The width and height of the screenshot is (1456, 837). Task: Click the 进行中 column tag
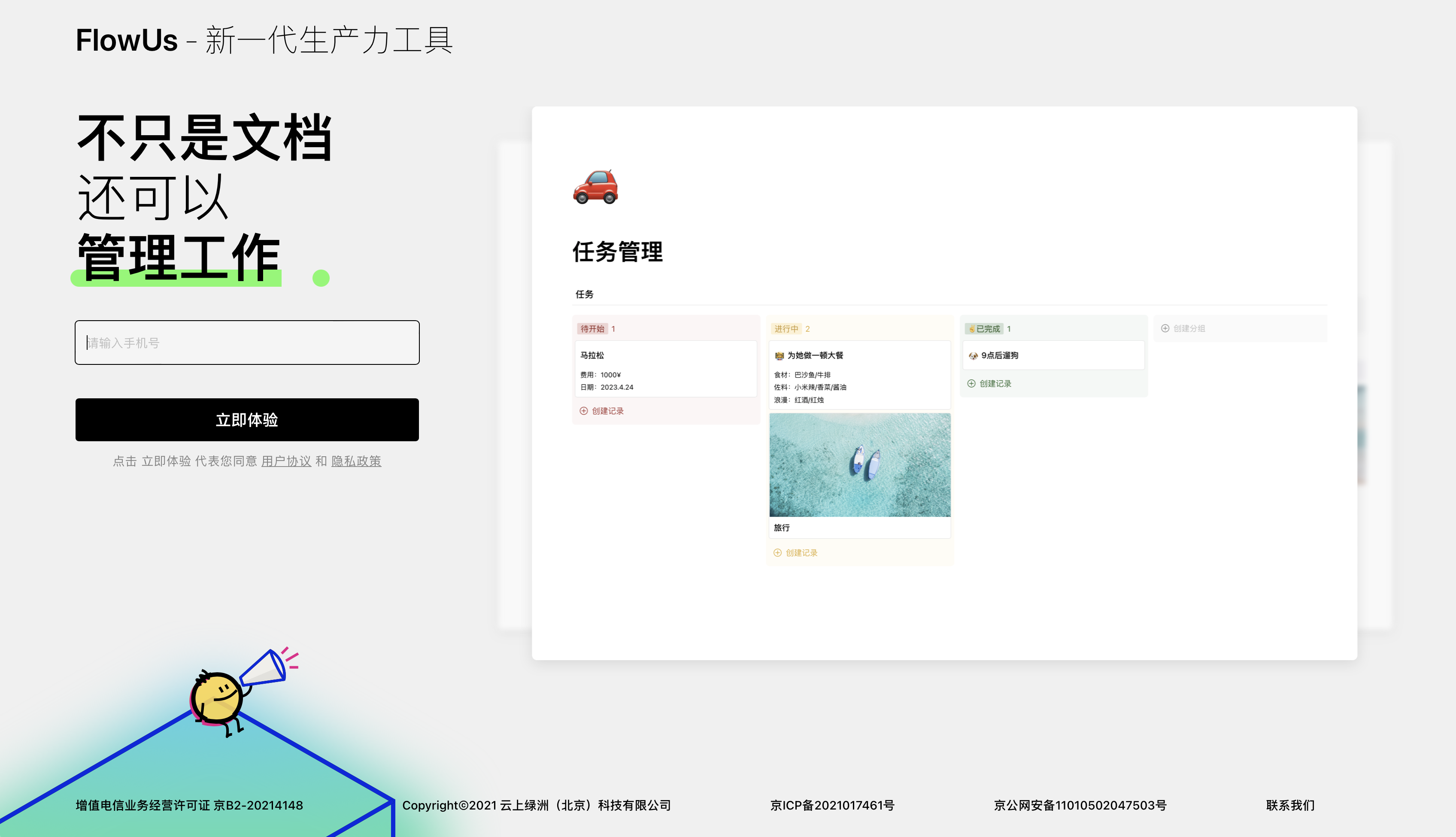786,329
